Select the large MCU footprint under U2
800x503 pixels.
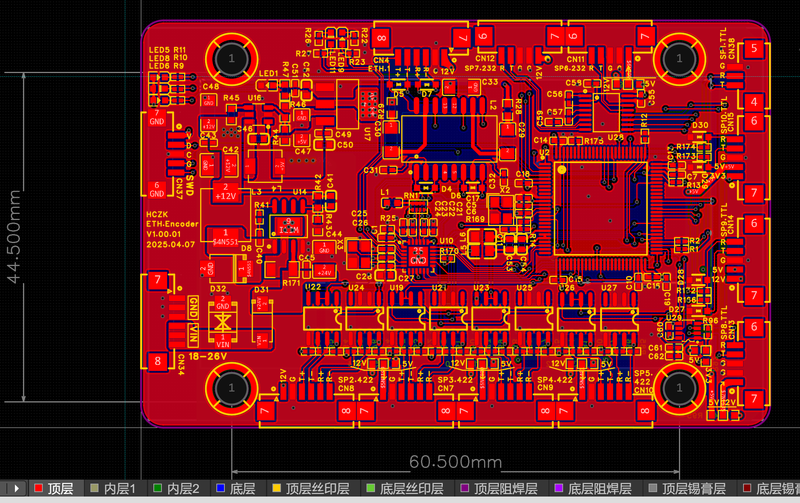601,208
